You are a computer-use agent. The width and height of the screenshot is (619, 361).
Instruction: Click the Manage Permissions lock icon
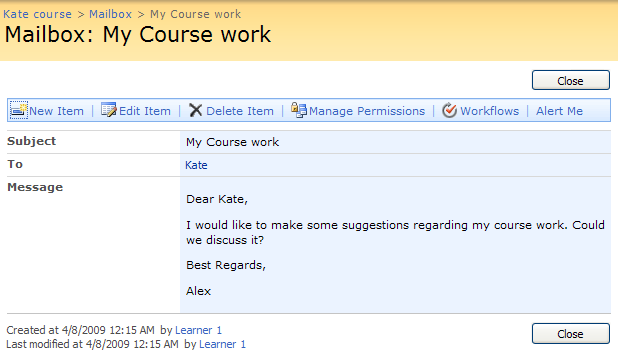pyautogui.click(x=299, y=110)
